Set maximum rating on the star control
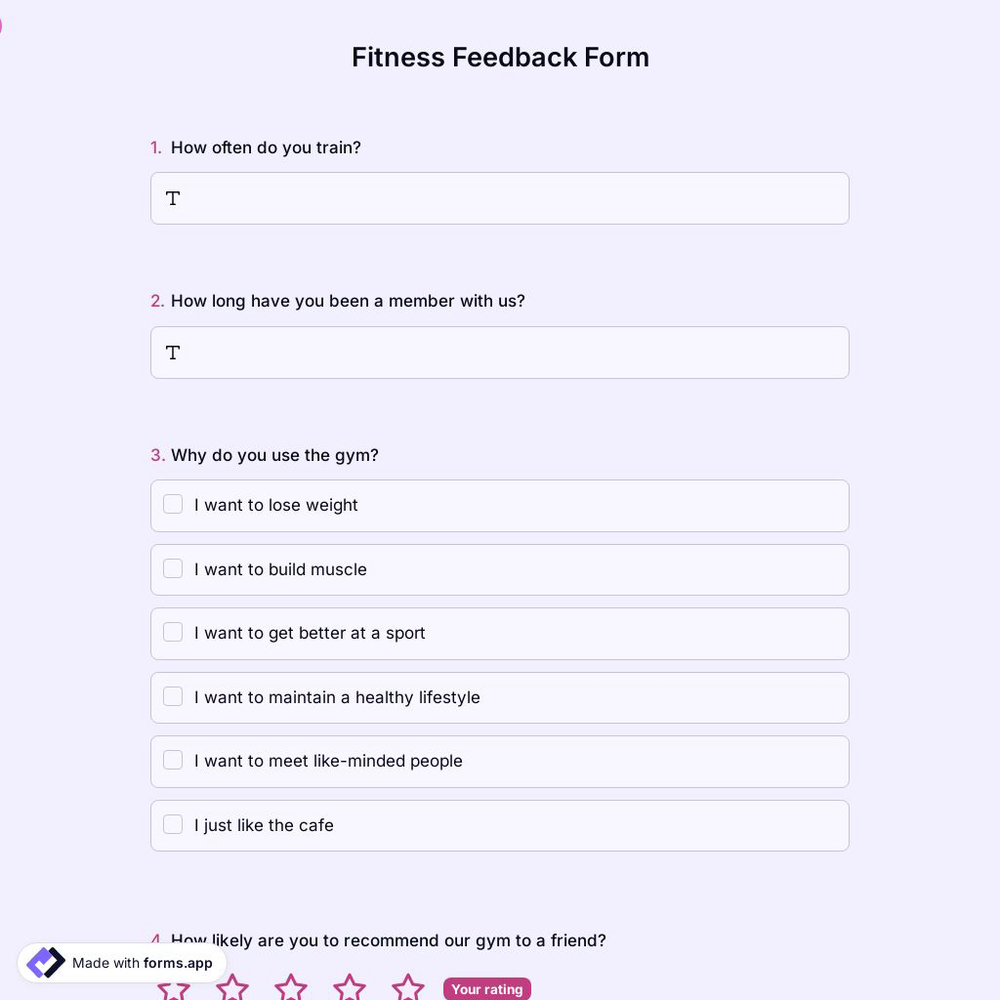The height and width of the screenshot is (1000, 1000). point(408,989)
